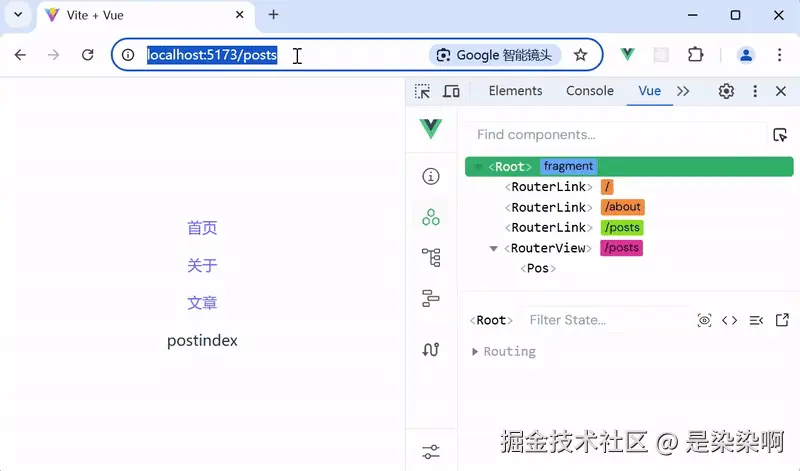
Task: Open the Chrome profile avatar
Action: (x=746, y=55)
